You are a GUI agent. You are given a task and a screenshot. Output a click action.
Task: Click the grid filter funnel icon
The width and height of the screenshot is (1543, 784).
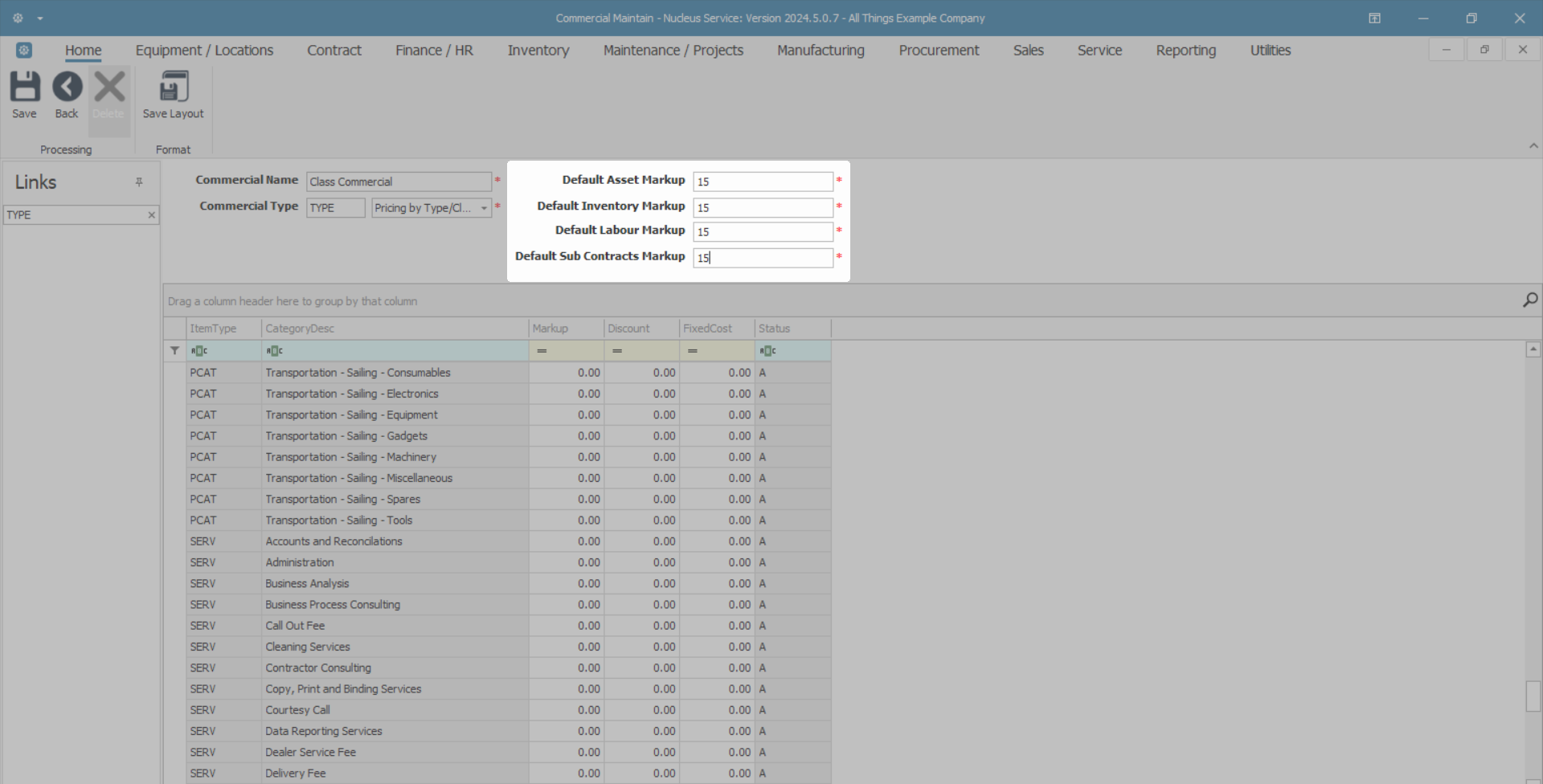(174, 351)
